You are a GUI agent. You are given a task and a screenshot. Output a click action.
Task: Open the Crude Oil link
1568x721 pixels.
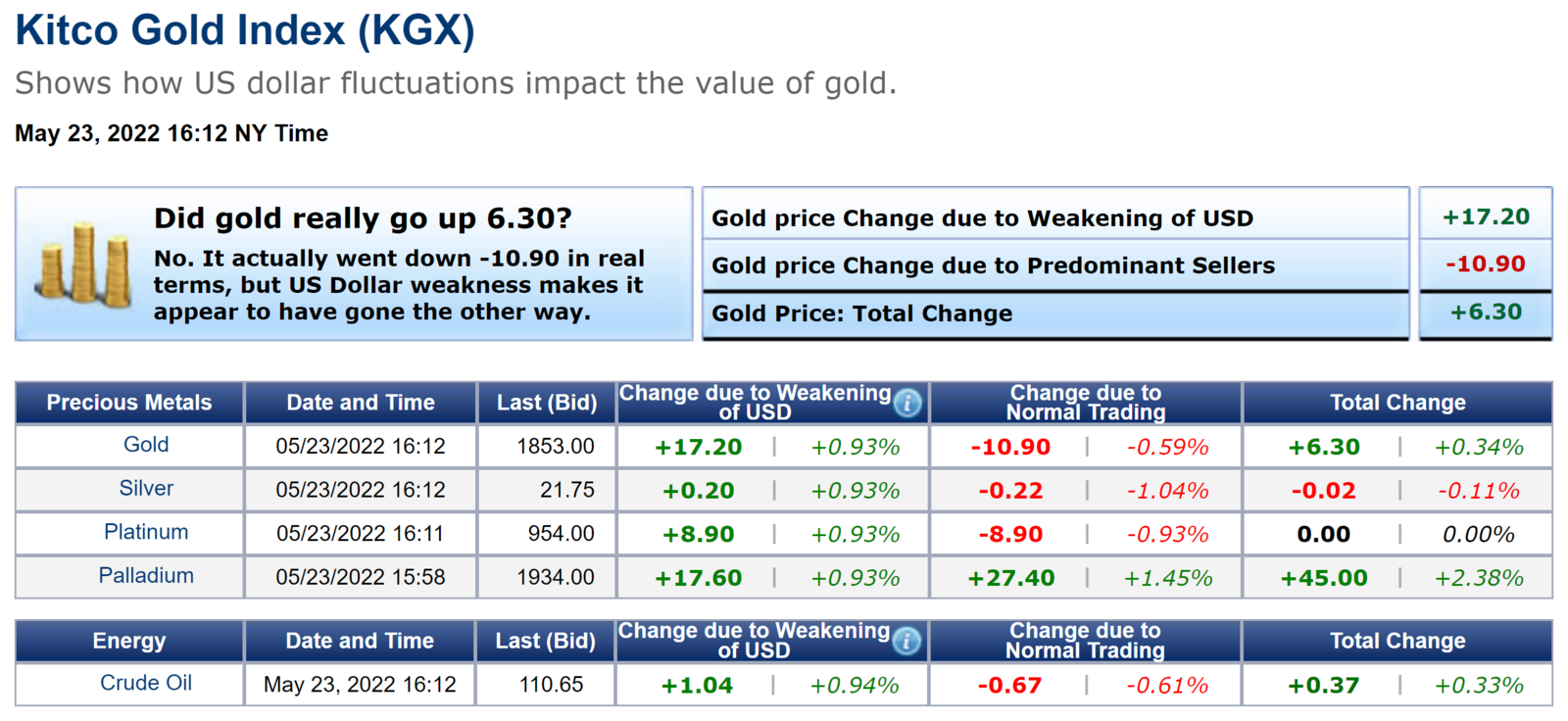pyautogui.click(x=146, y=683)
